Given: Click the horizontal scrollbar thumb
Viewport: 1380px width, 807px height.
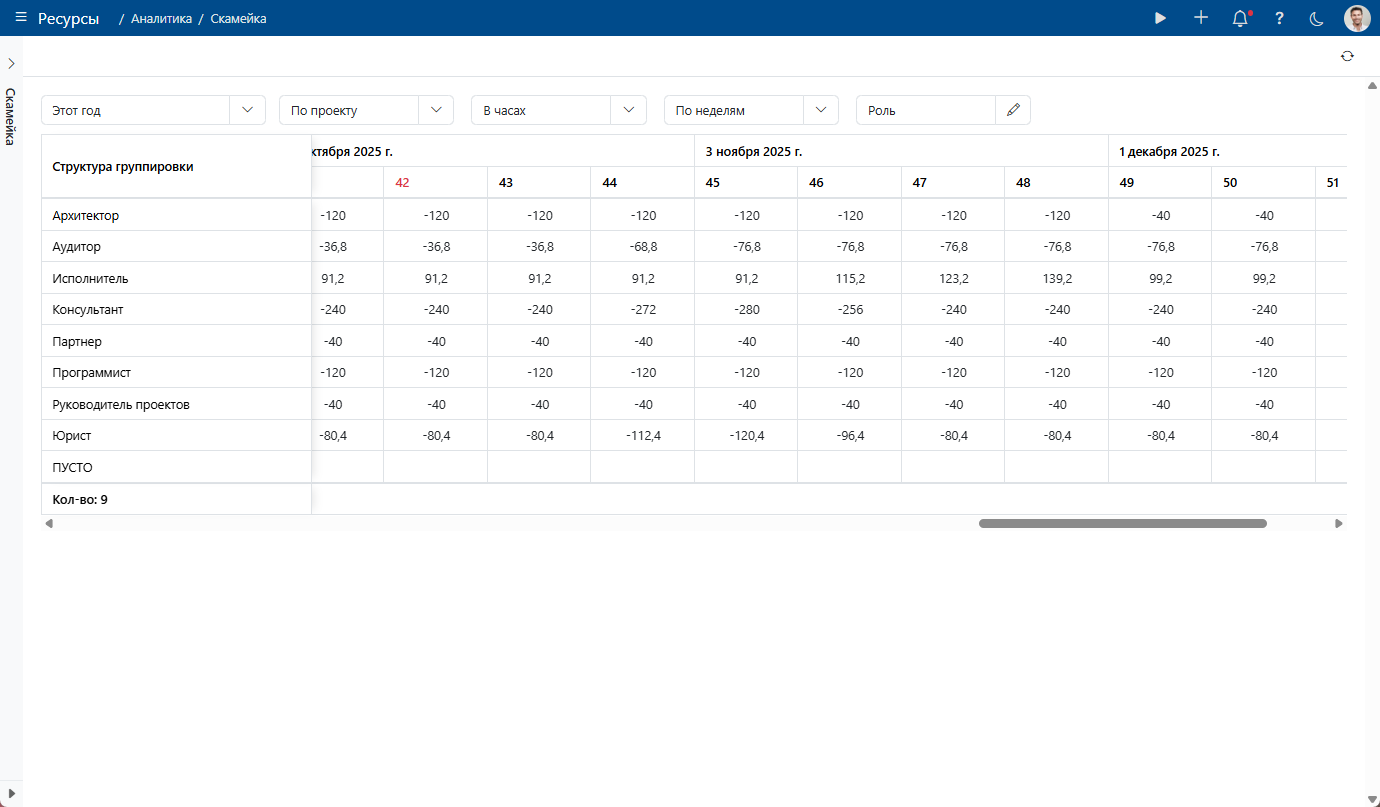Looking at the screenshot, I should 1122,523.
